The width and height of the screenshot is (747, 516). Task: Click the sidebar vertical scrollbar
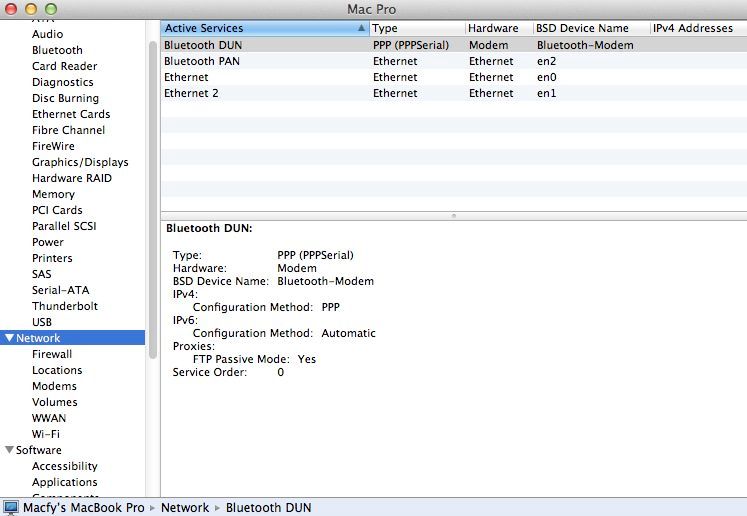pyautogui.click(x=152, y=200)
